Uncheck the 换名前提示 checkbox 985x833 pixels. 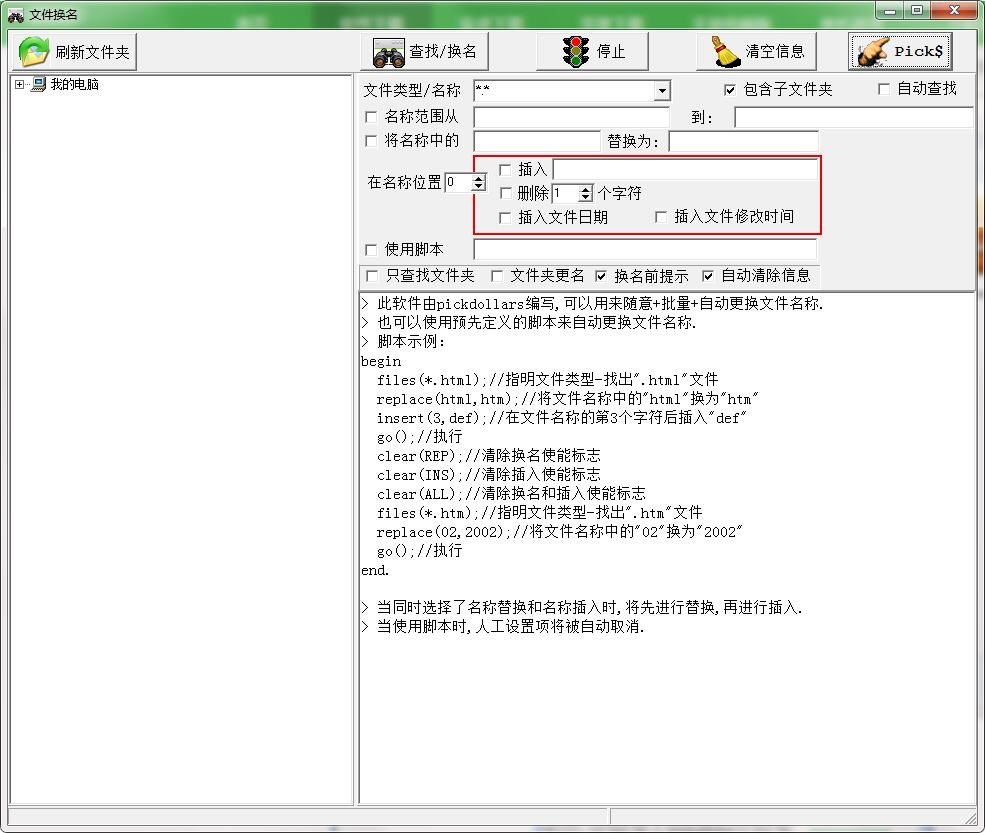601,276
